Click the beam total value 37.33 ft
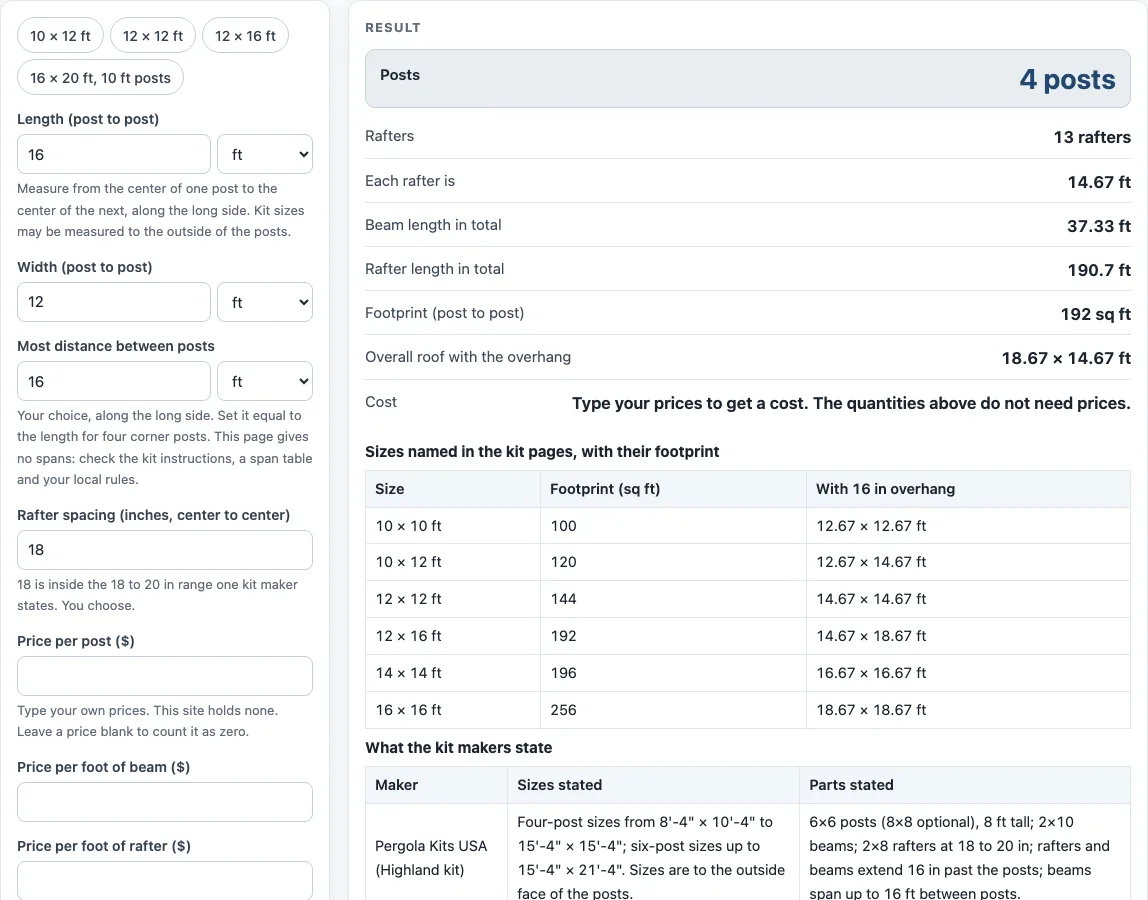 pyautogui.click(x=1099, y=226)
